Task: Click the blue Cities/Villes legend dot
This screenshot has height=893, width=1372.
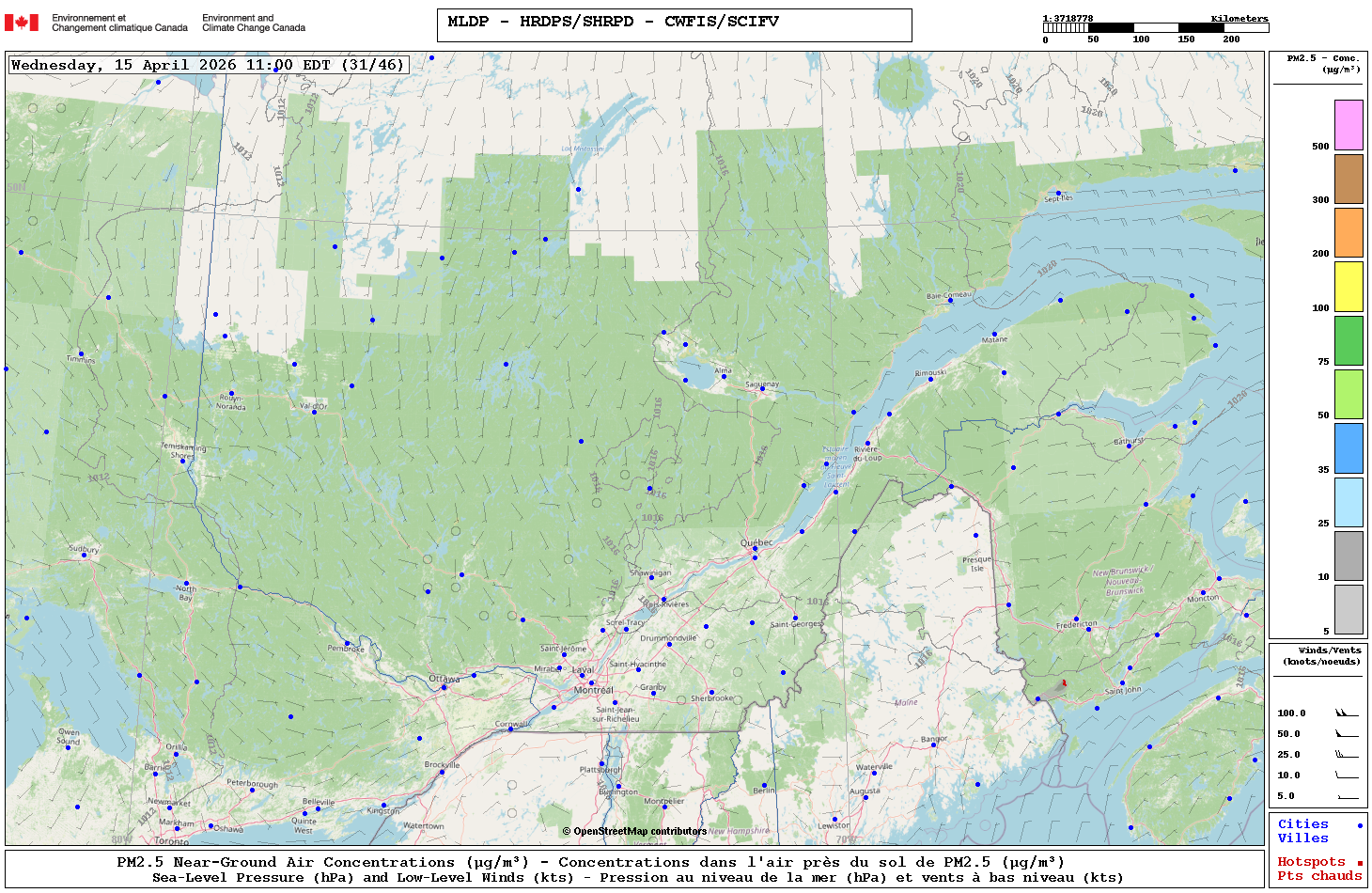Action: click(1359, 825)
